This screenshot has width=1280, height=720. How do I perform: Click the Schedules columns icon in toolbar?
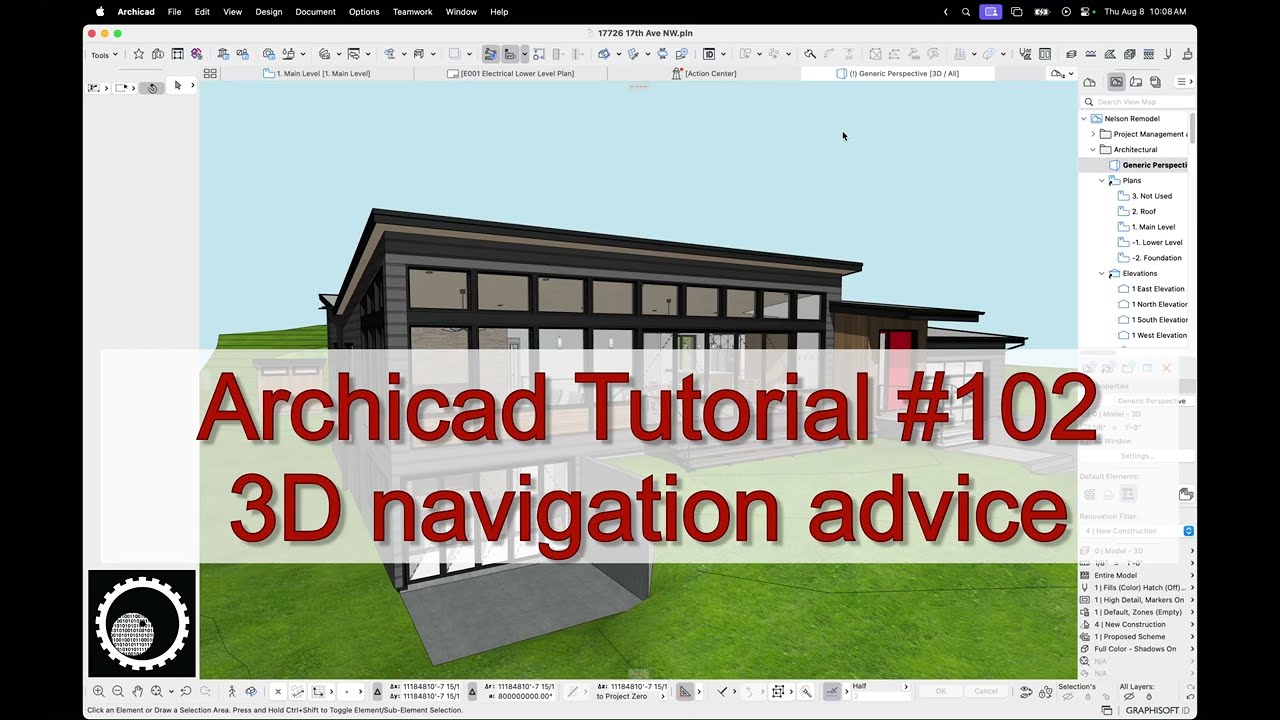tap(1045, 54)
